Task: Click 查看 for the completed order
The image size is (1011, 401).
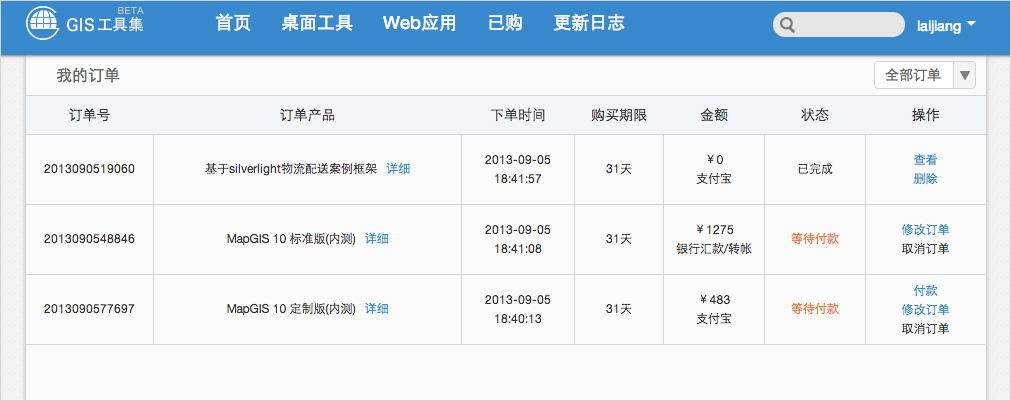Action: [x=925, y=160]
